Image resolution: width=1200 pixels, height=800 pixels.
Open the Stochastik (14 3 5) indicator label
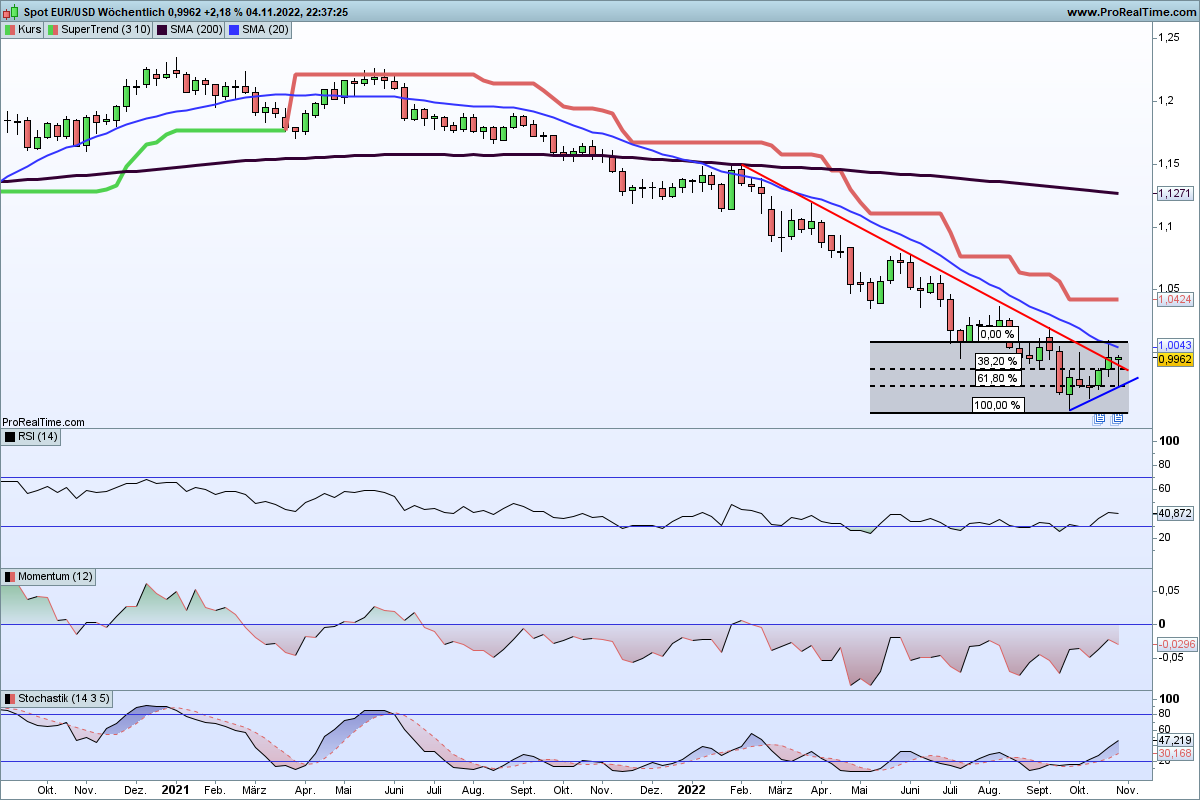[58, 698]
